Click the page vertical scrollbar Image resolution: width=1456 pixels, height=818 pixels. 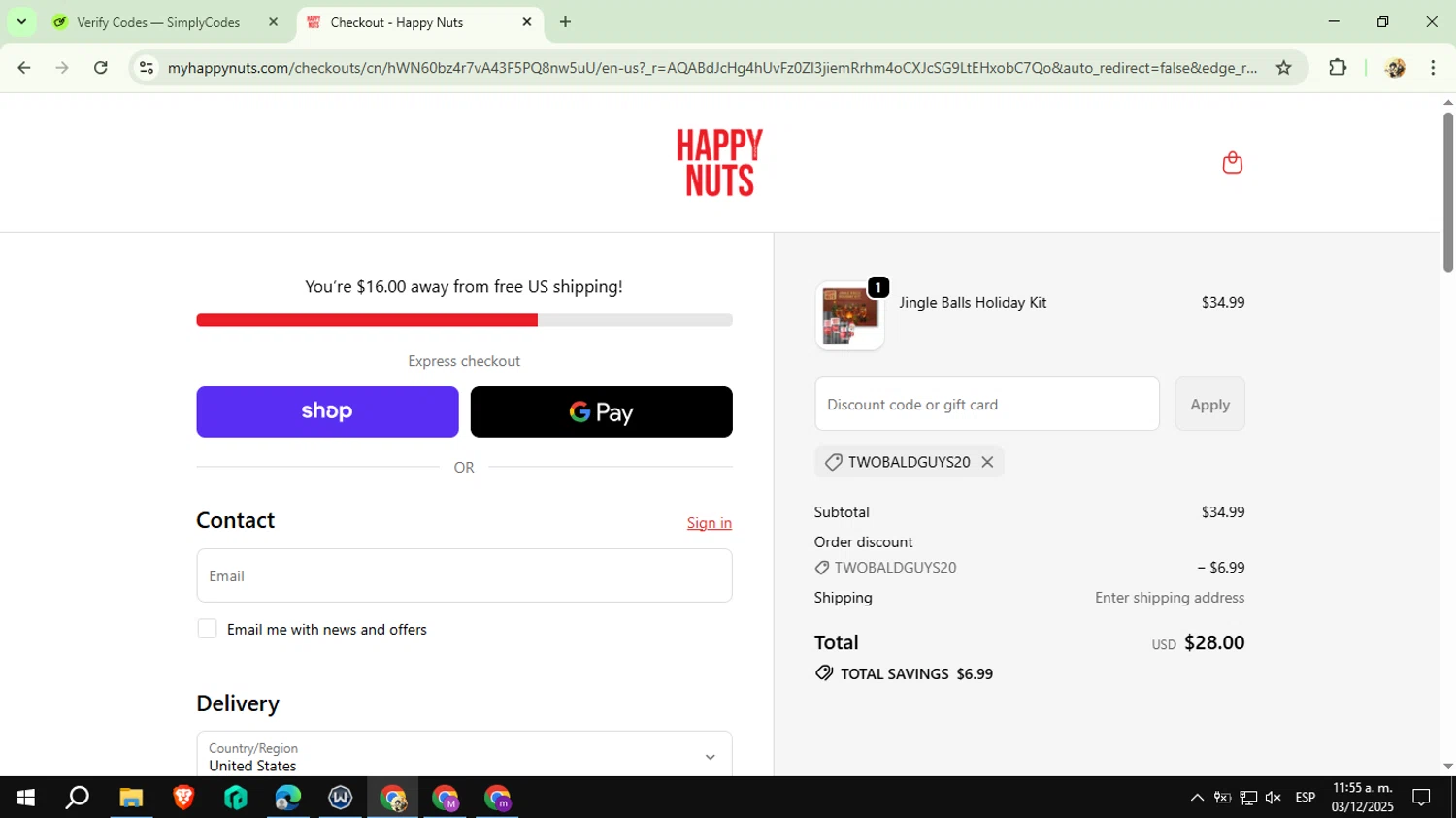coord(1447,194)
